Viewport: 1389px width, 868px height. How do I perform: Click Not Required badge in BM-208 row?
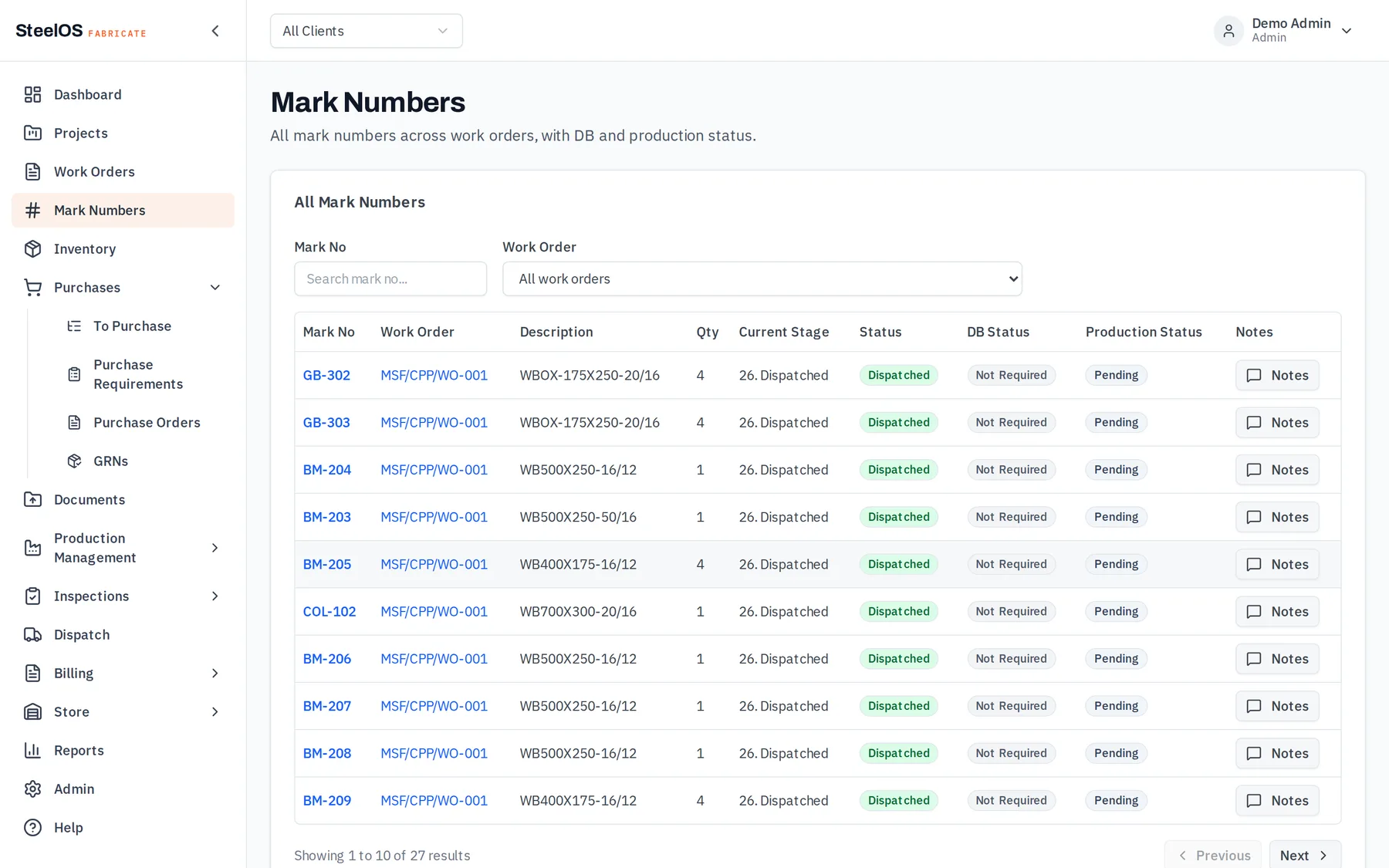1011,753
